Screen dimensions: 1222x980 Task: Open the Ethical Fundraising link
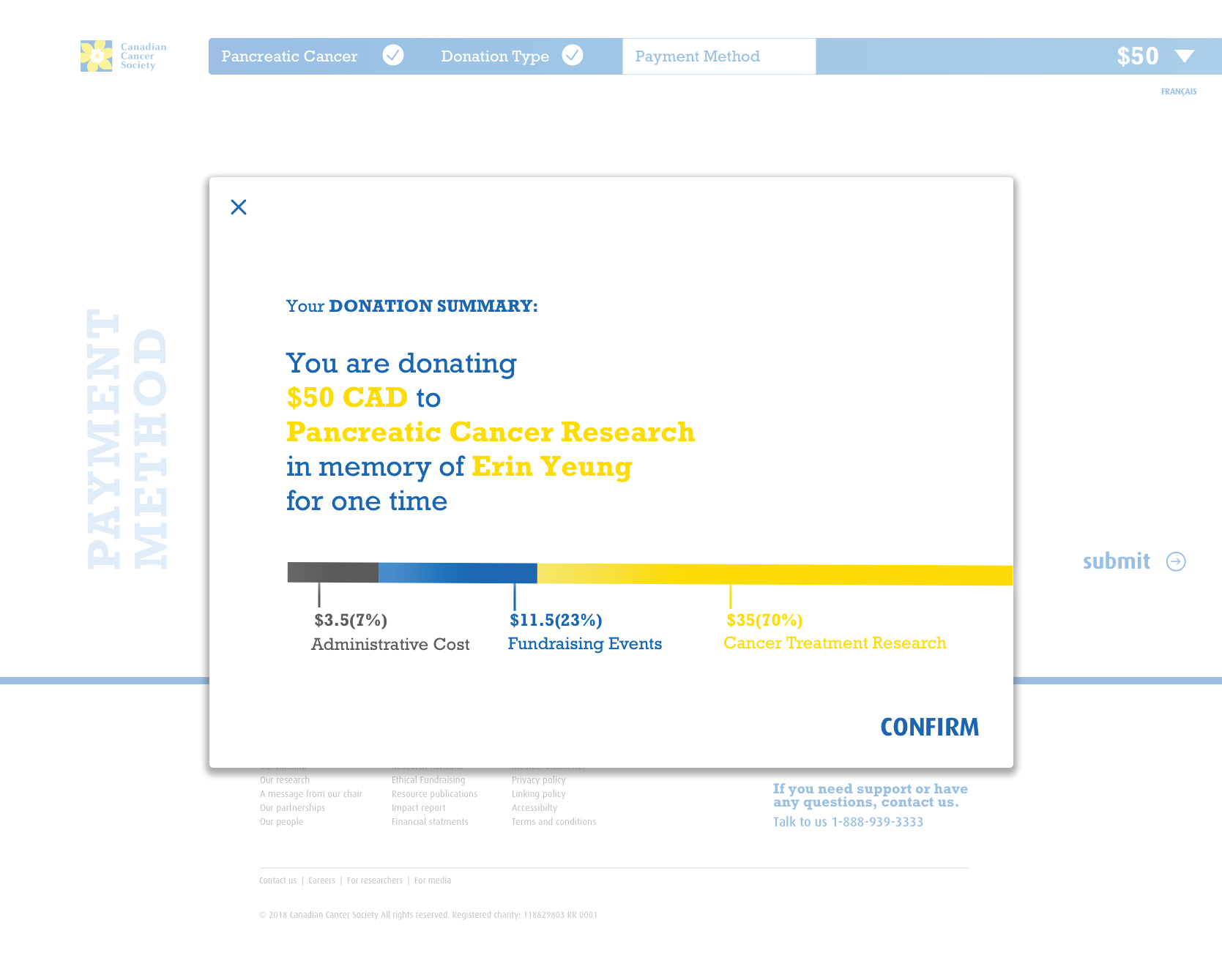[428, 780]
